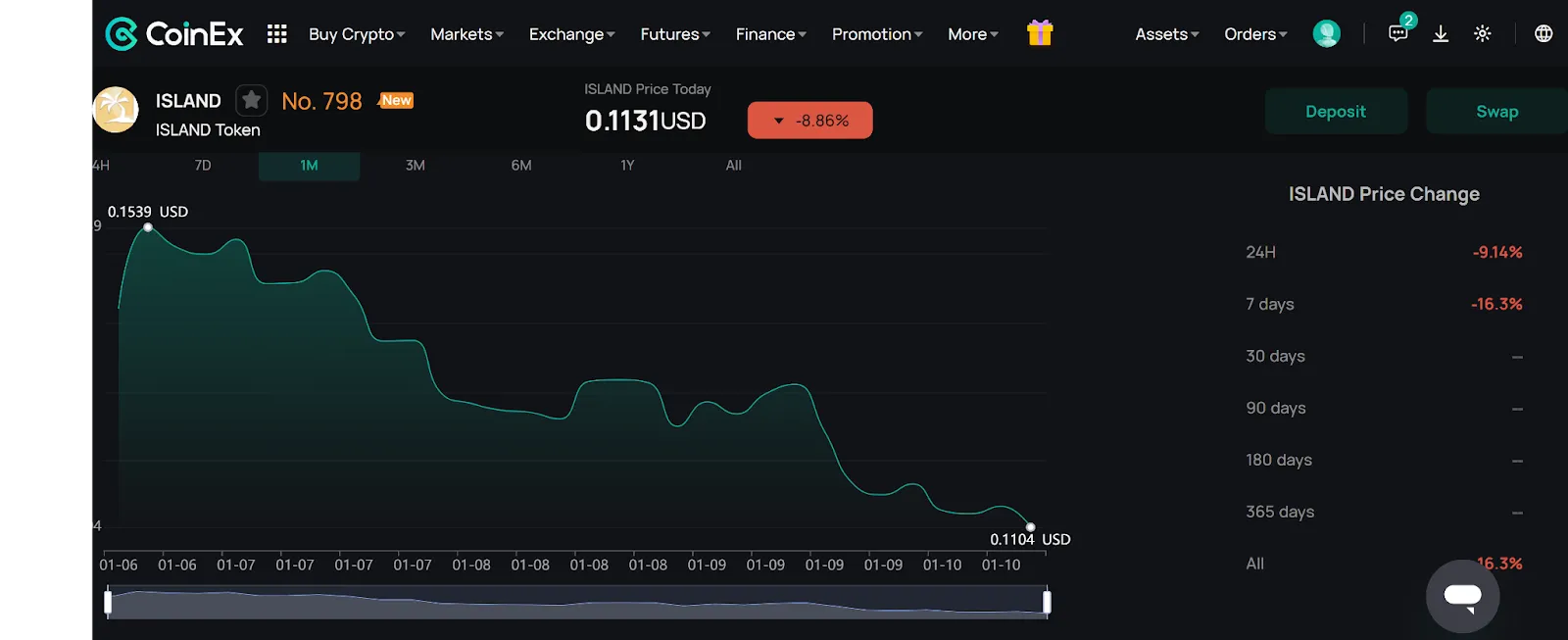
Task: Open the messages icon with badge 2
Action: 1399,32
